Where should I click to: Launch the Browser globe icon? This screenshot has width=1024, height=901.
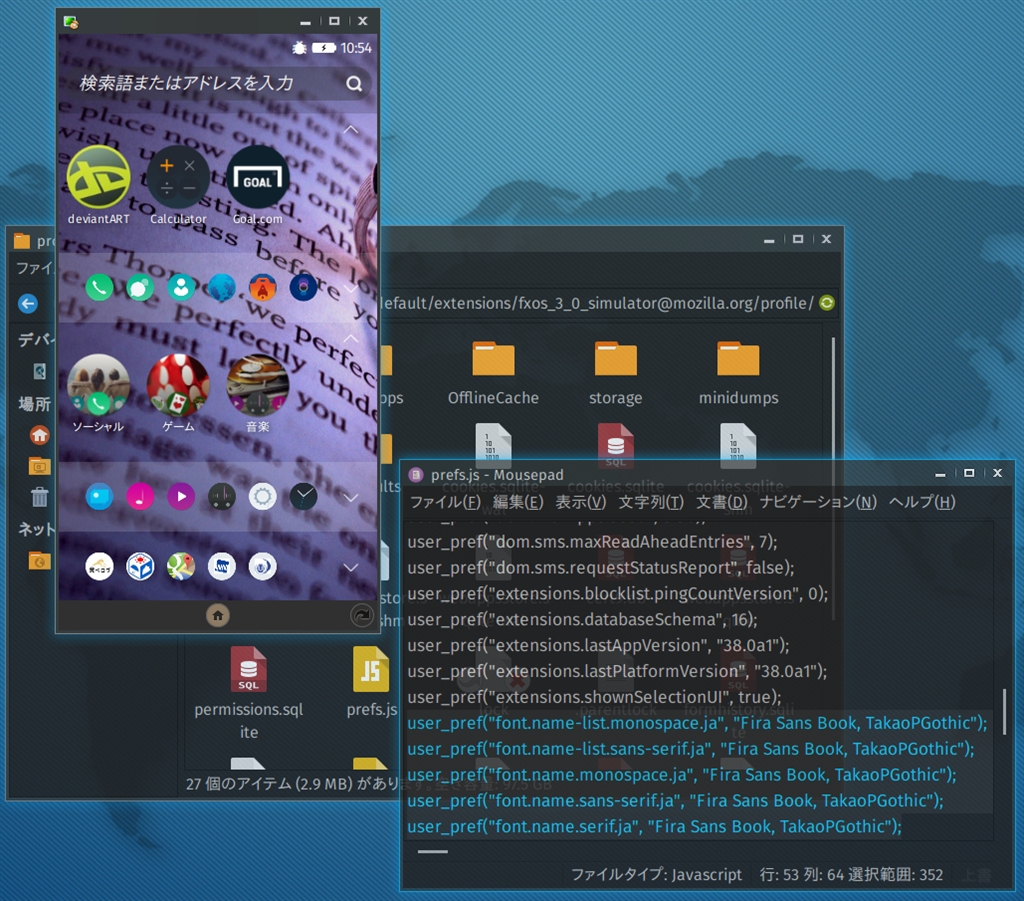[222, 287]
